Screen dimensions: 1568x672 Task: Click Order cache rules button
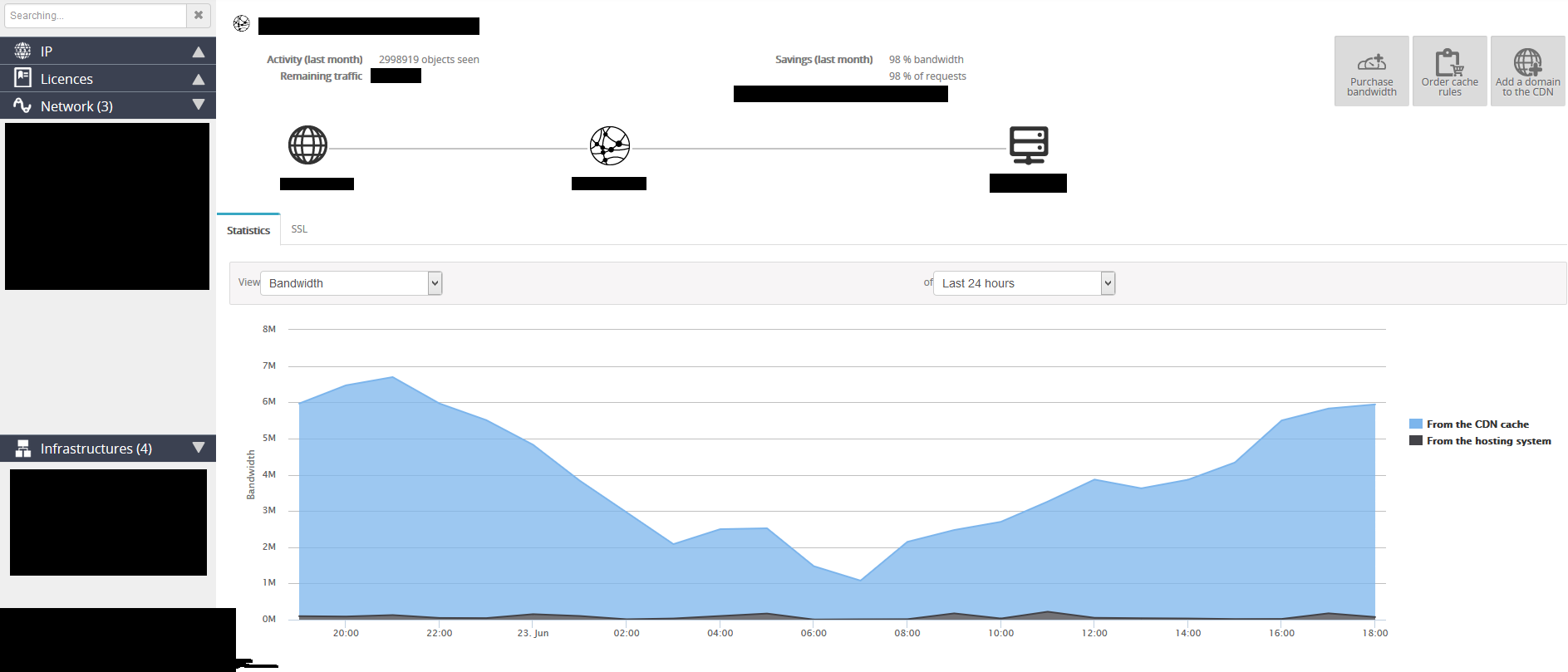tap(1449, 71)
